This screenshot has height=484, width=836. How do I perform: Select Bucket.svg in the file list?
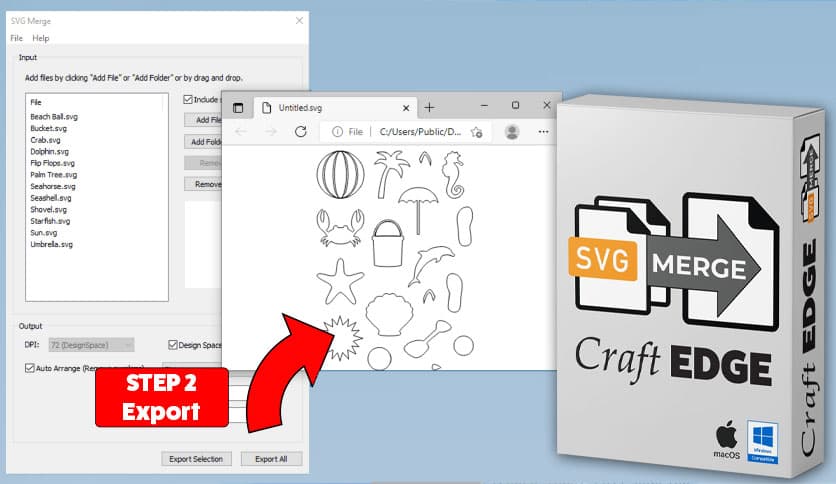(x=49, y=128)
